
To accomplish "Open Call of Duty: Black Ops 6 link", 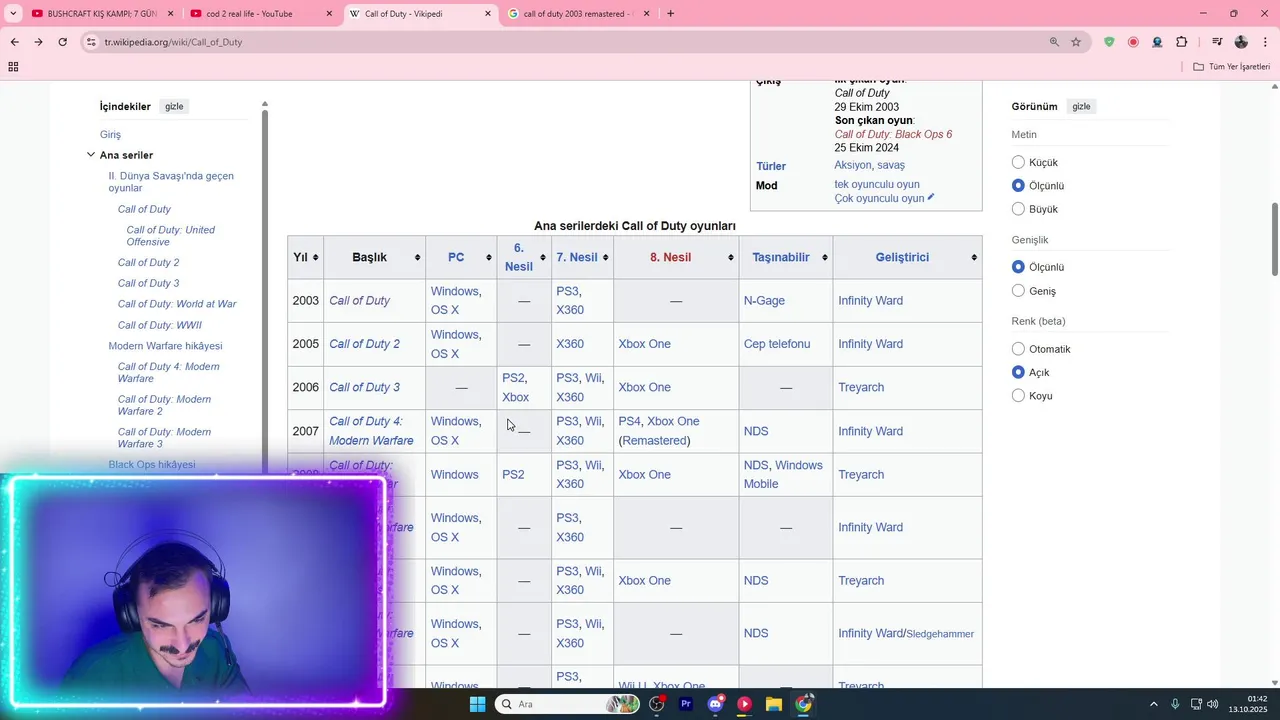I will [893, 134].
